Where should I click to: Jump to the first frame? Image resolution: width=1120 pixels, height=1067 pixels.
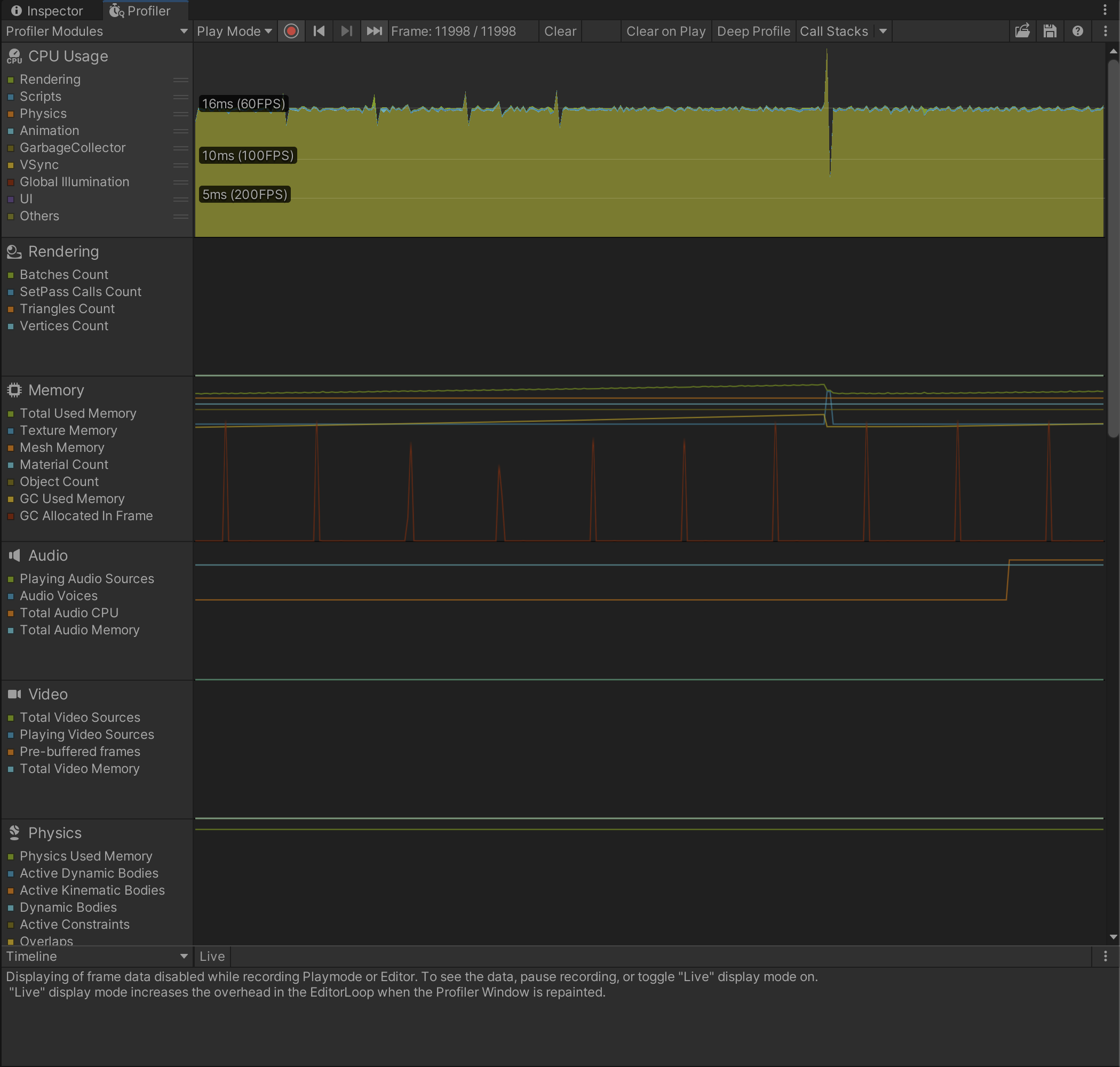coord(319,31)
